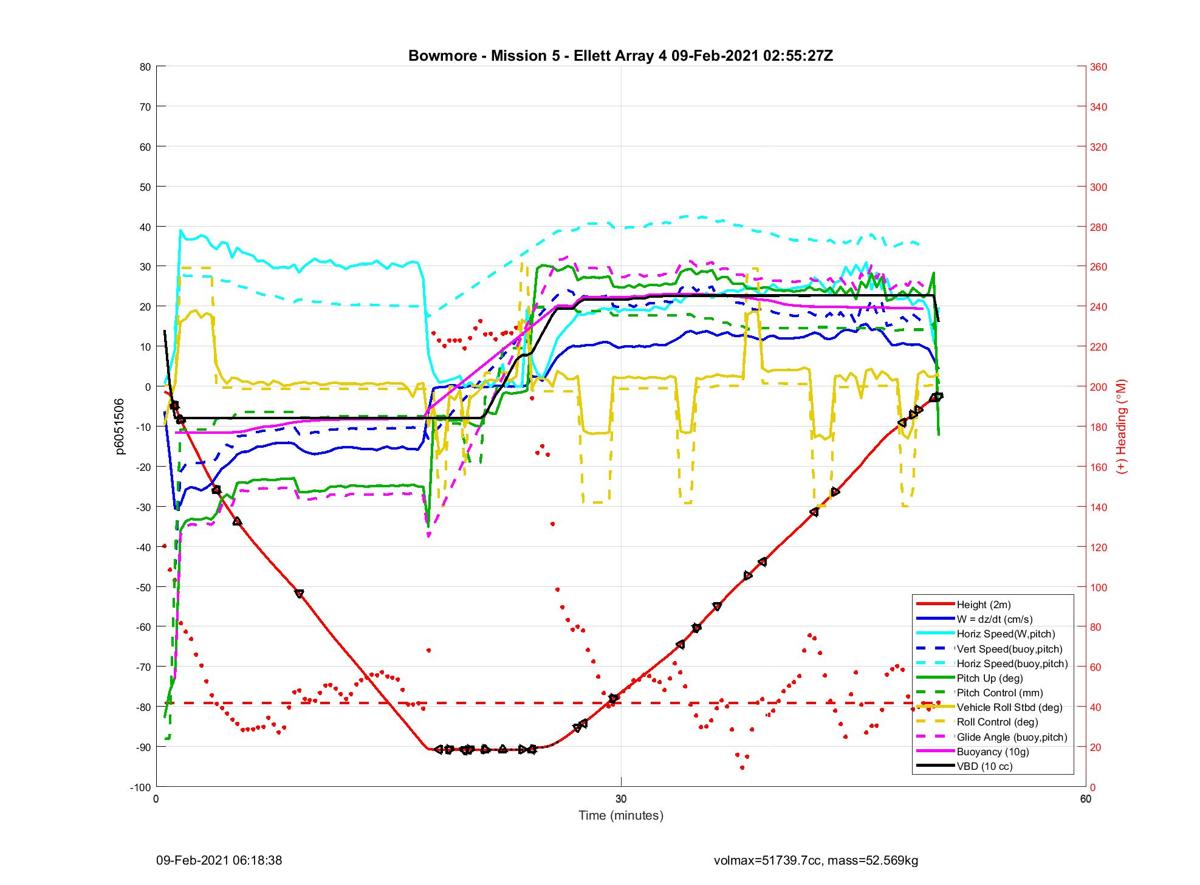
Task: Click the right axis tick label '180'
Action: click(x=1099, y=427)
